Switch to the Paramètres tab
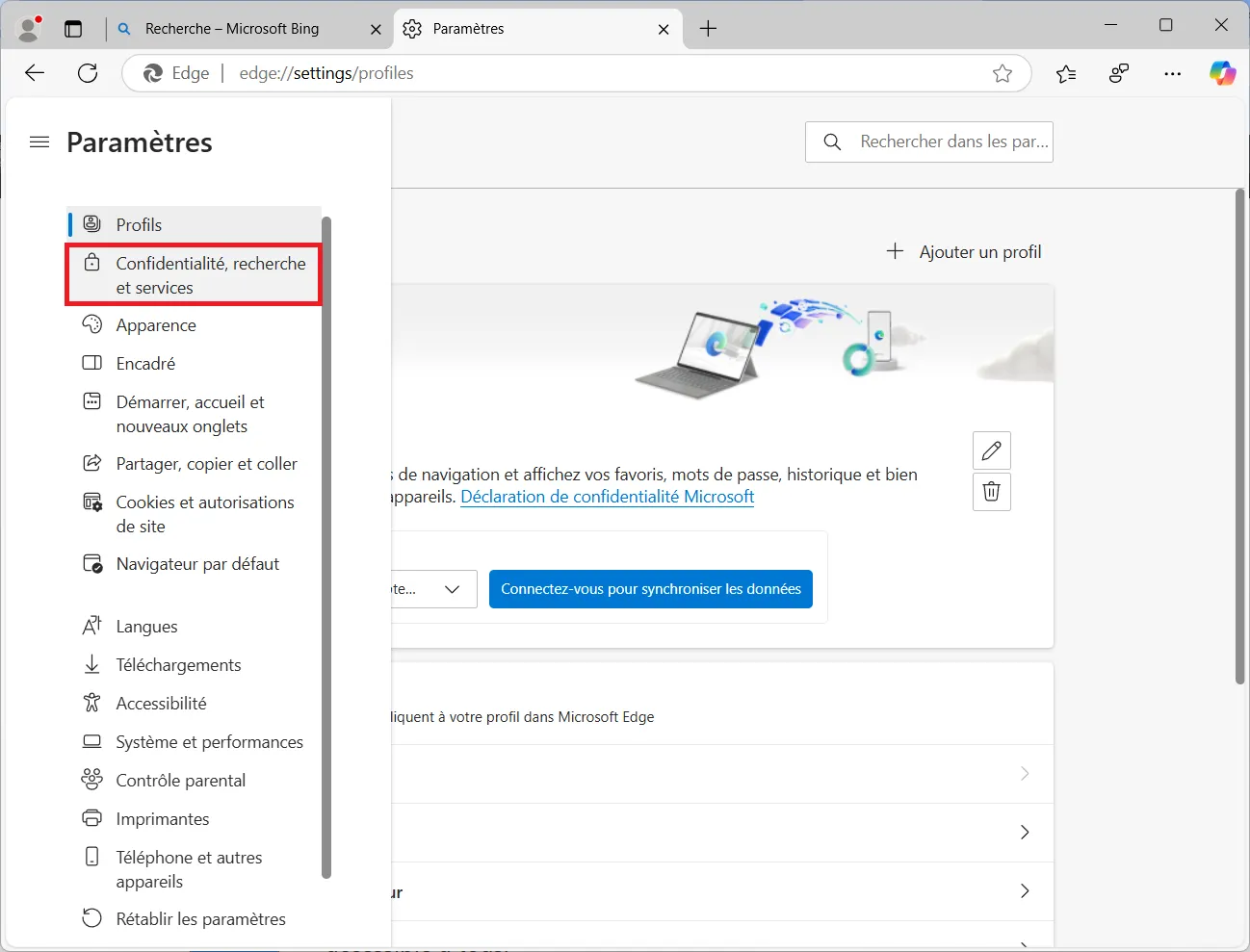This screenshot has width=1250, height=952. [x=538, y=29]
